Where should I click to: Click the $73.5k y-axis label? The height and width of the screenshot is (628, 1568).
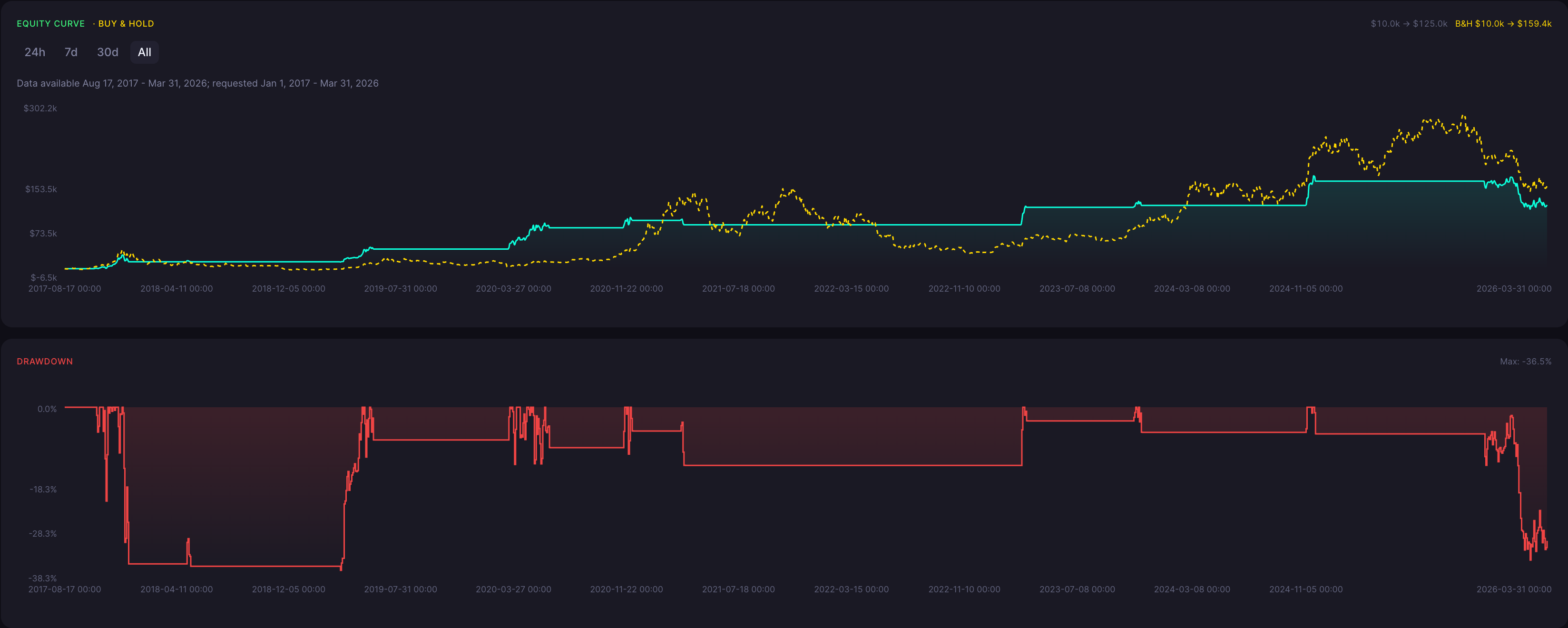[43, 234]
